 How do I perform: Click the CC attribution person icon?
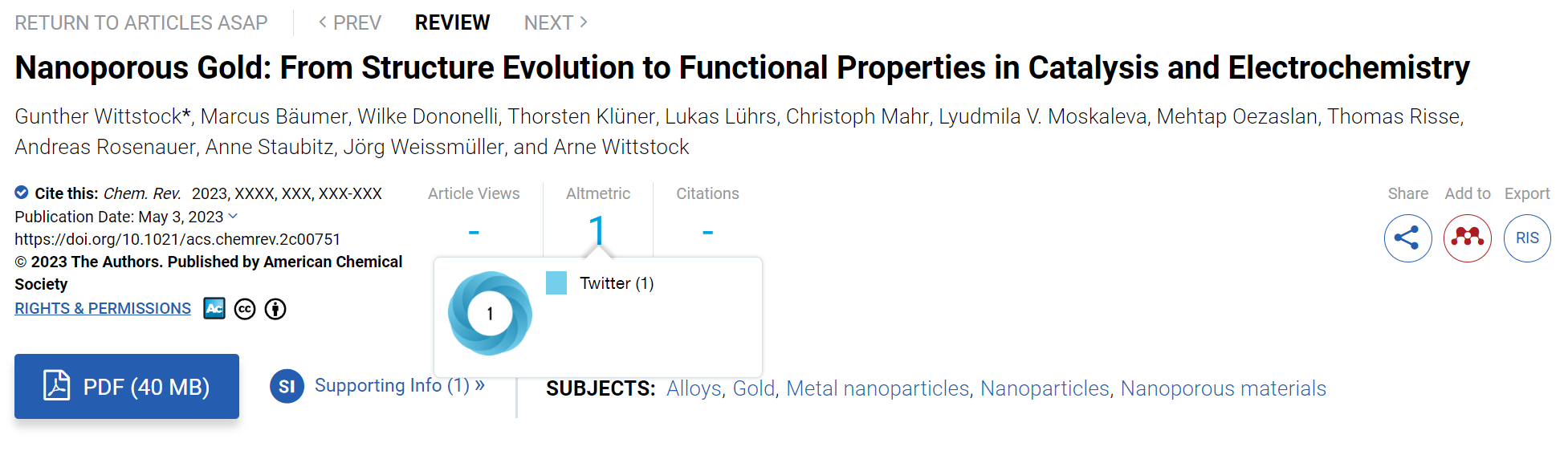275,309
